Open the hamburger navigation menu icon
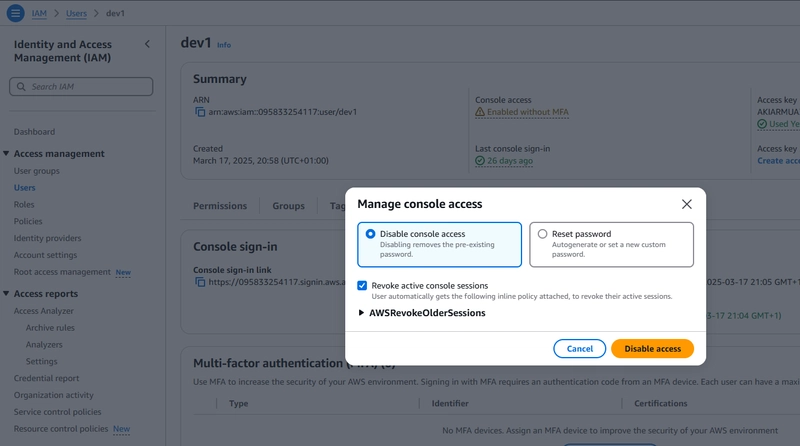 tap(15, 13)
